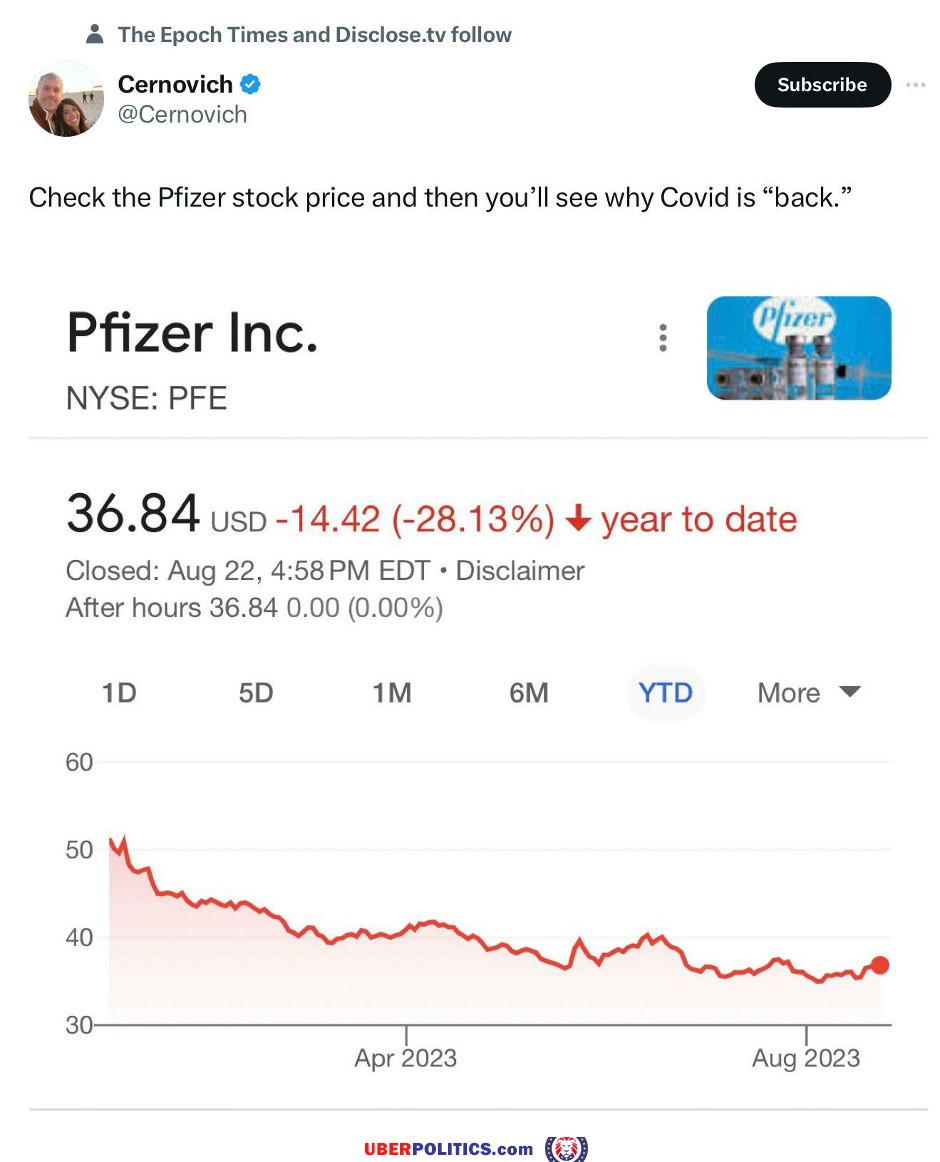Screen dimensions: 940x1162
Task: Click the Disclaimer link
Action: pos(520,571)
